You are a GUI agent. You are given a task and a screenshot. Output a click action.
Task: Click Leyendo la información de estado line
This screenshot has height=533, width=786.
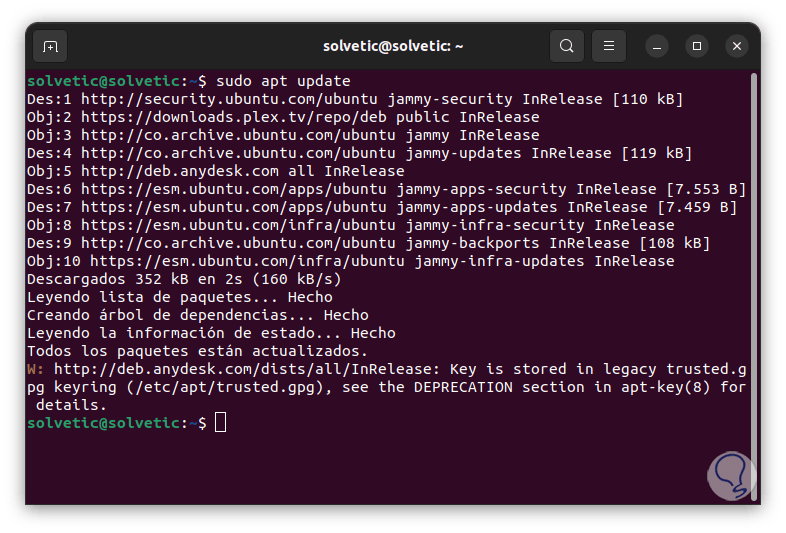click(x=211, y=334)
